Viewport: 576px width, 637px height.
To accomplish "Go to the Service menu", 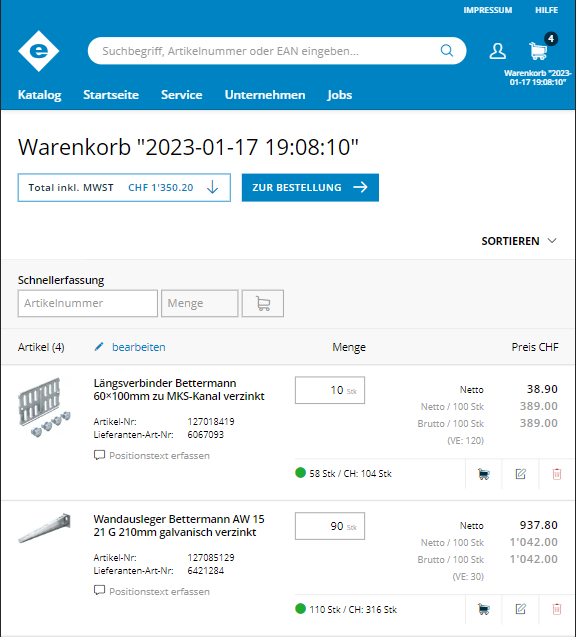I will point(182,95).
